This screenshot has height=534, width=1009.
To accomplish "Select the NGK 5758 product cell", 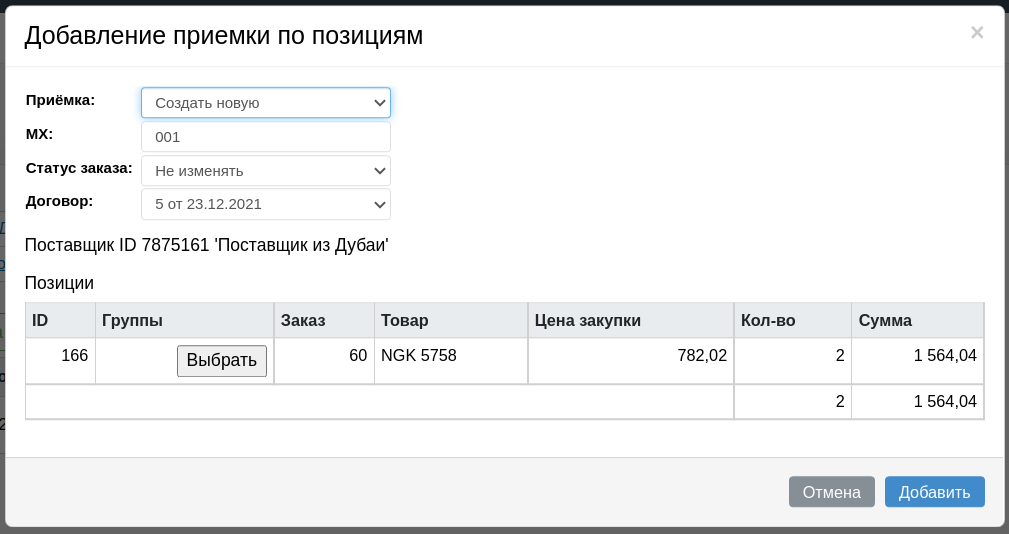I will pyautogui.click(x=451, y=361).
